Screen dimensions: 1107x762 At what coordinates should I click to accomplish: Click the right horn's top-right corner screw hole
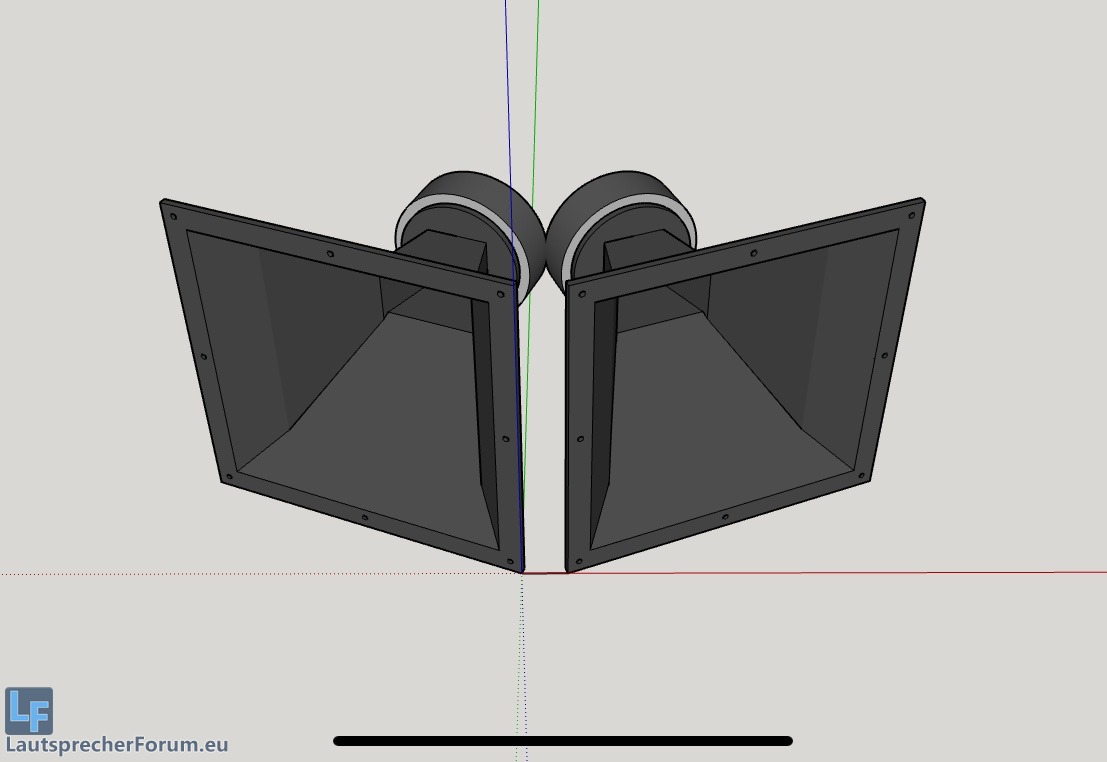pos(911,214)
